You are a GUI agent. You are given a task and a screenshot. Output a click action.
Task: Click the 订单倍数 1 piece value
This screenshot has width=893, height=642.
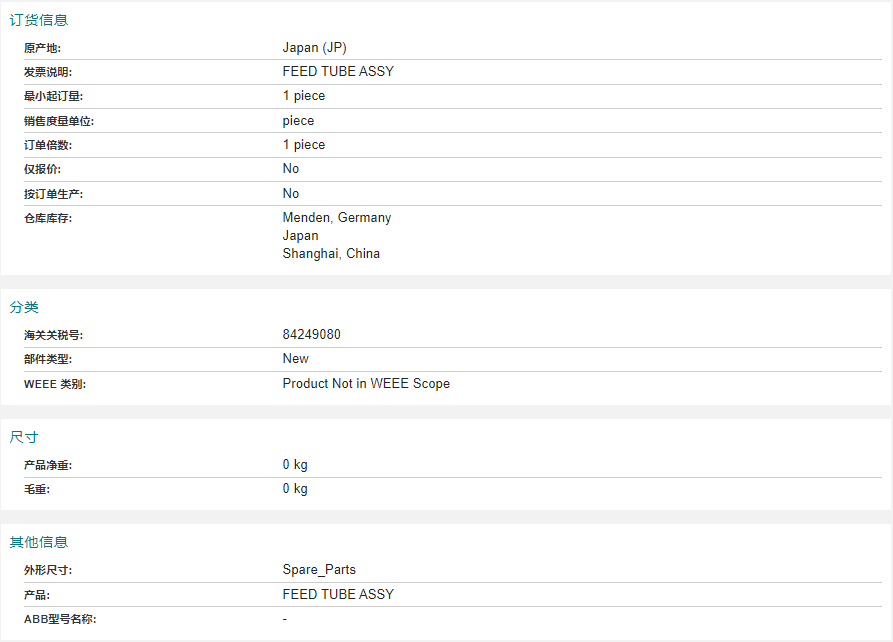(x=304, y=145)
